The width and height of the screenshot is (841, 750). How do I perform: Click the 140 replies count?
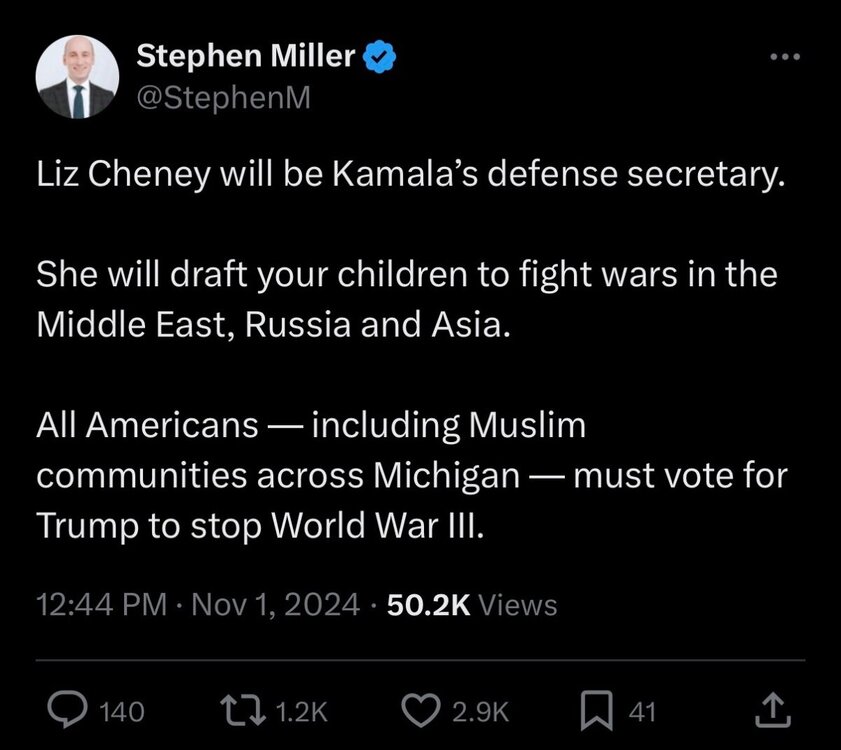click(x=125, y=712)
